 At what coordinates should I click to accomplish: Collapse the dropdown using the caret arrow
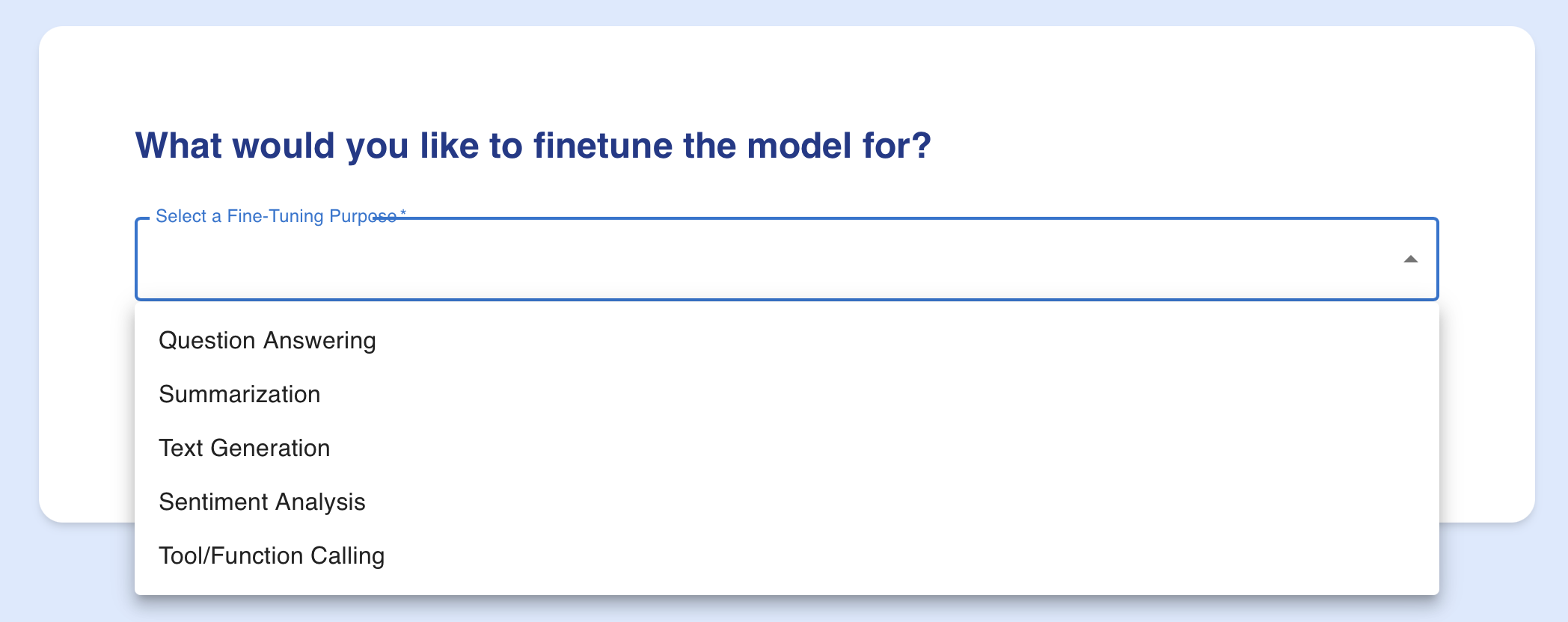[1410, 259]
